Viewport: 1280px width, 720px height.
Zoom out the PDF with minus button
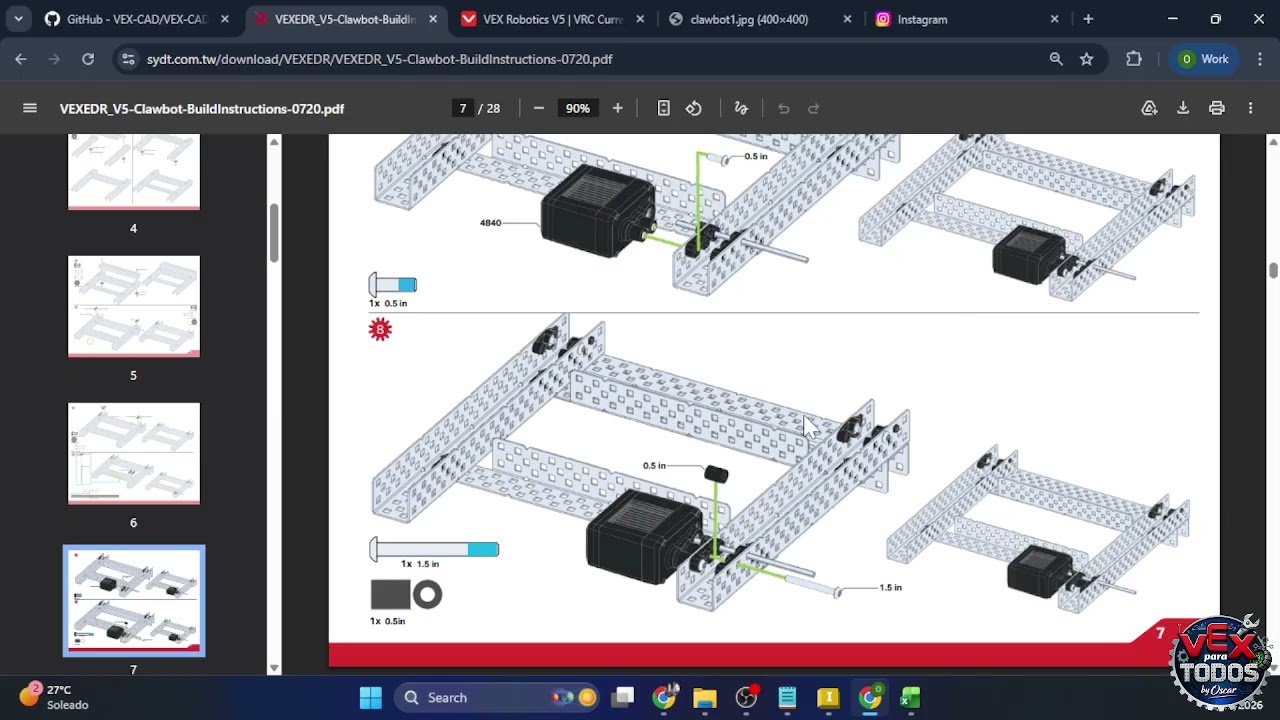[x=539, y=108]
